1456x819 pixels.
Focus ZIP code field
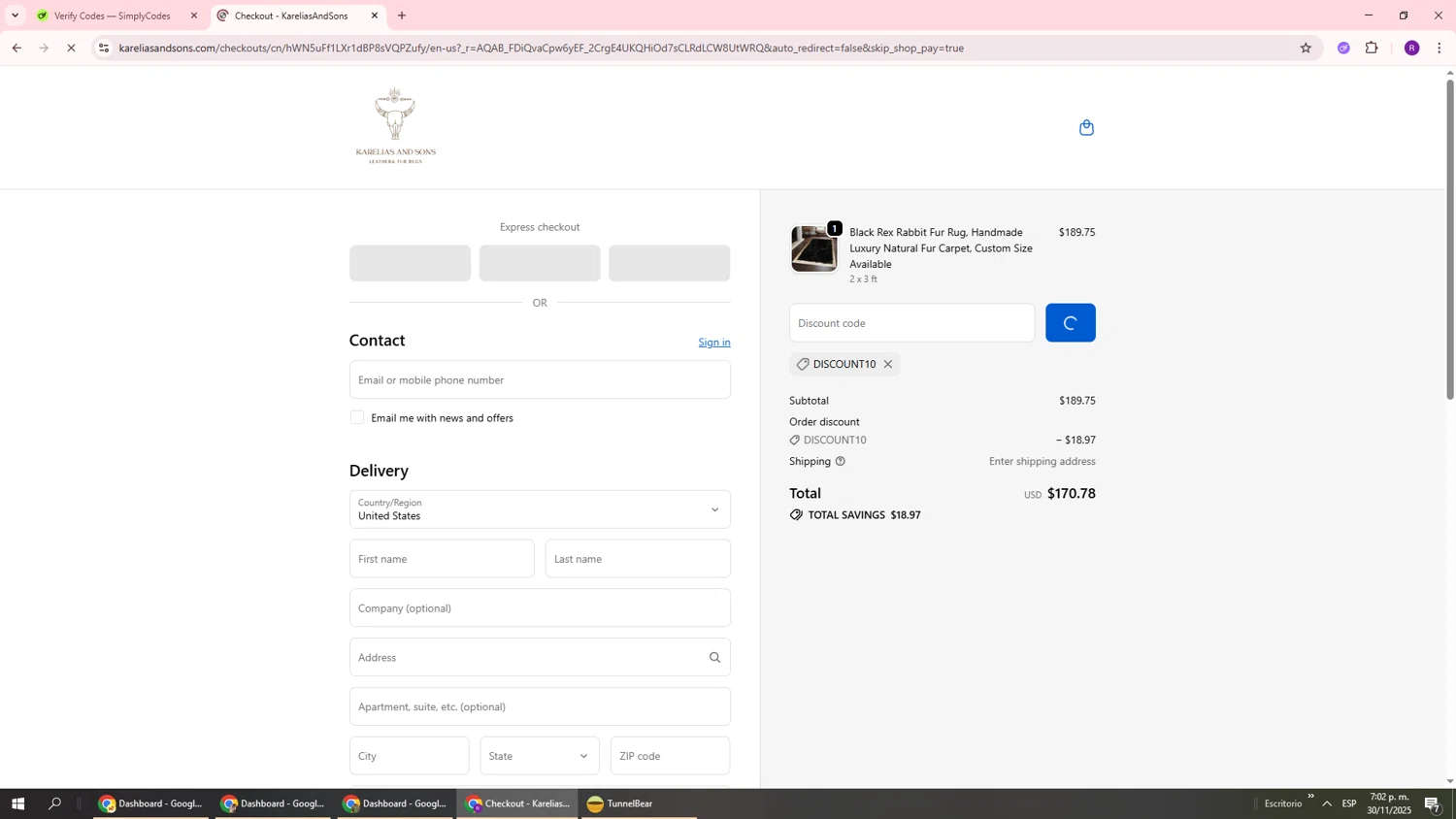click(671, 756)
